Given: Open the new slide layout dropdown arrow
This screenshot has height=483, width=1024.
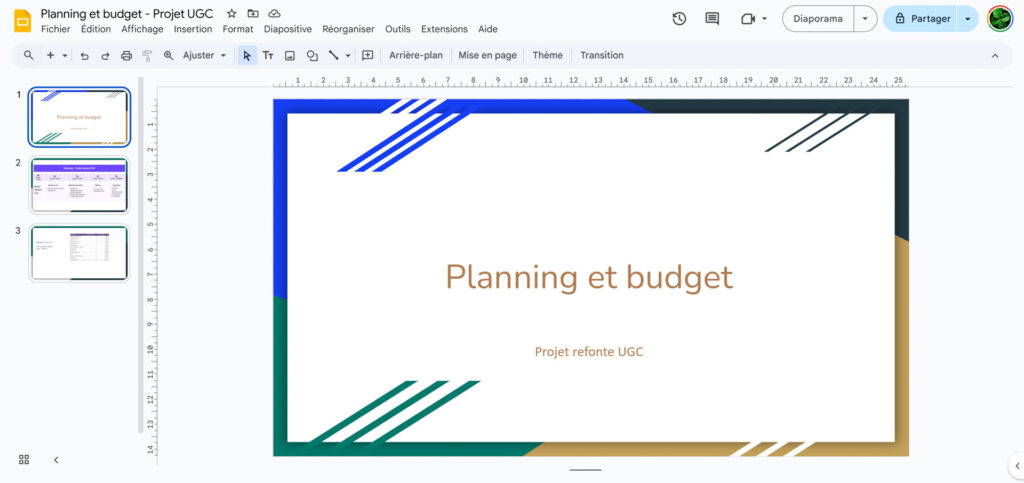Looking at the screenshot, I should (x=65, y=55).
